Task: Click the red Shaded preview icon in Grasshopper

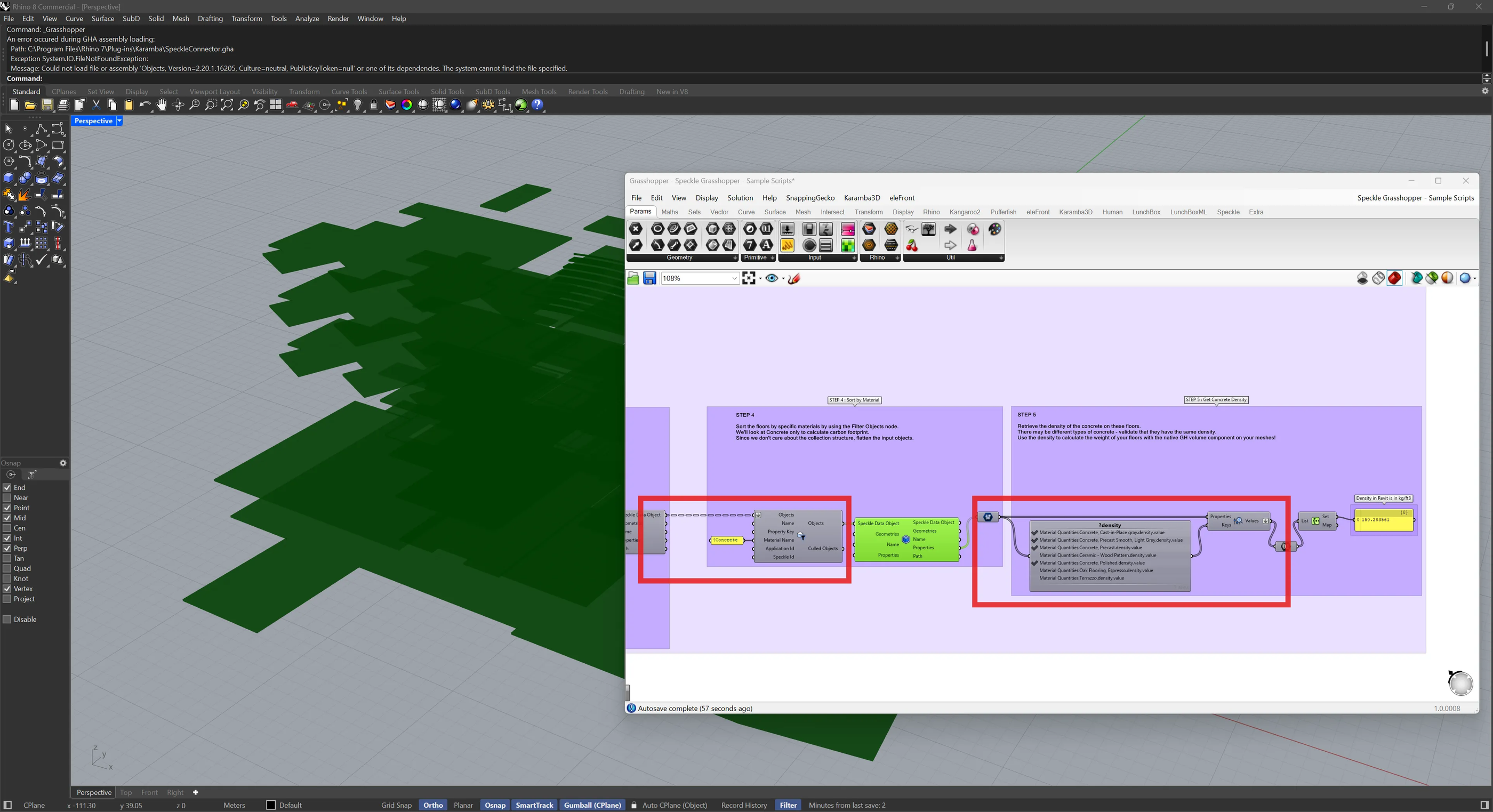Action: click(1394, 278)
